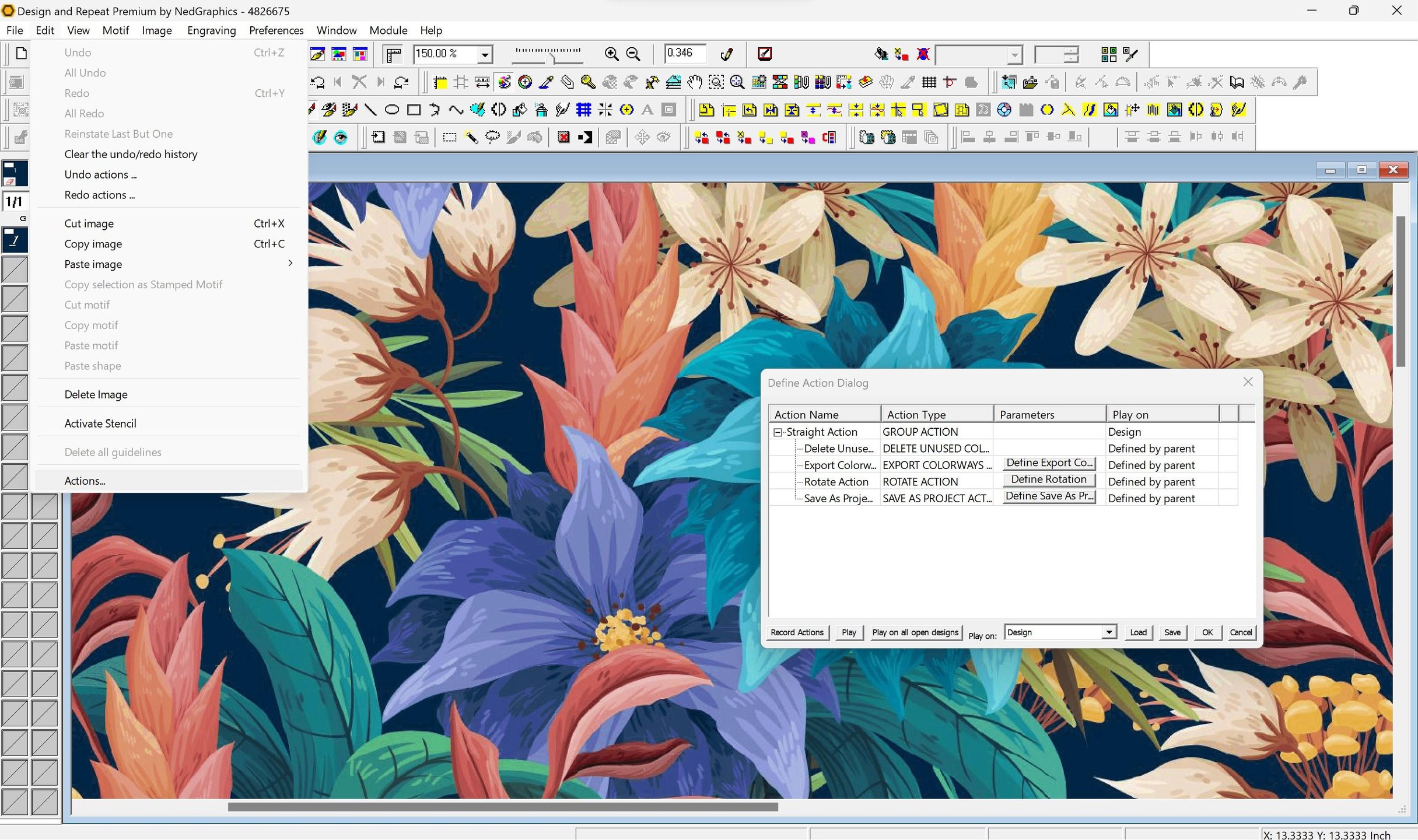The width and height of the screenshot is (1418, 840).
Task: Click the Record Actions button
Action: pos(797,632)
